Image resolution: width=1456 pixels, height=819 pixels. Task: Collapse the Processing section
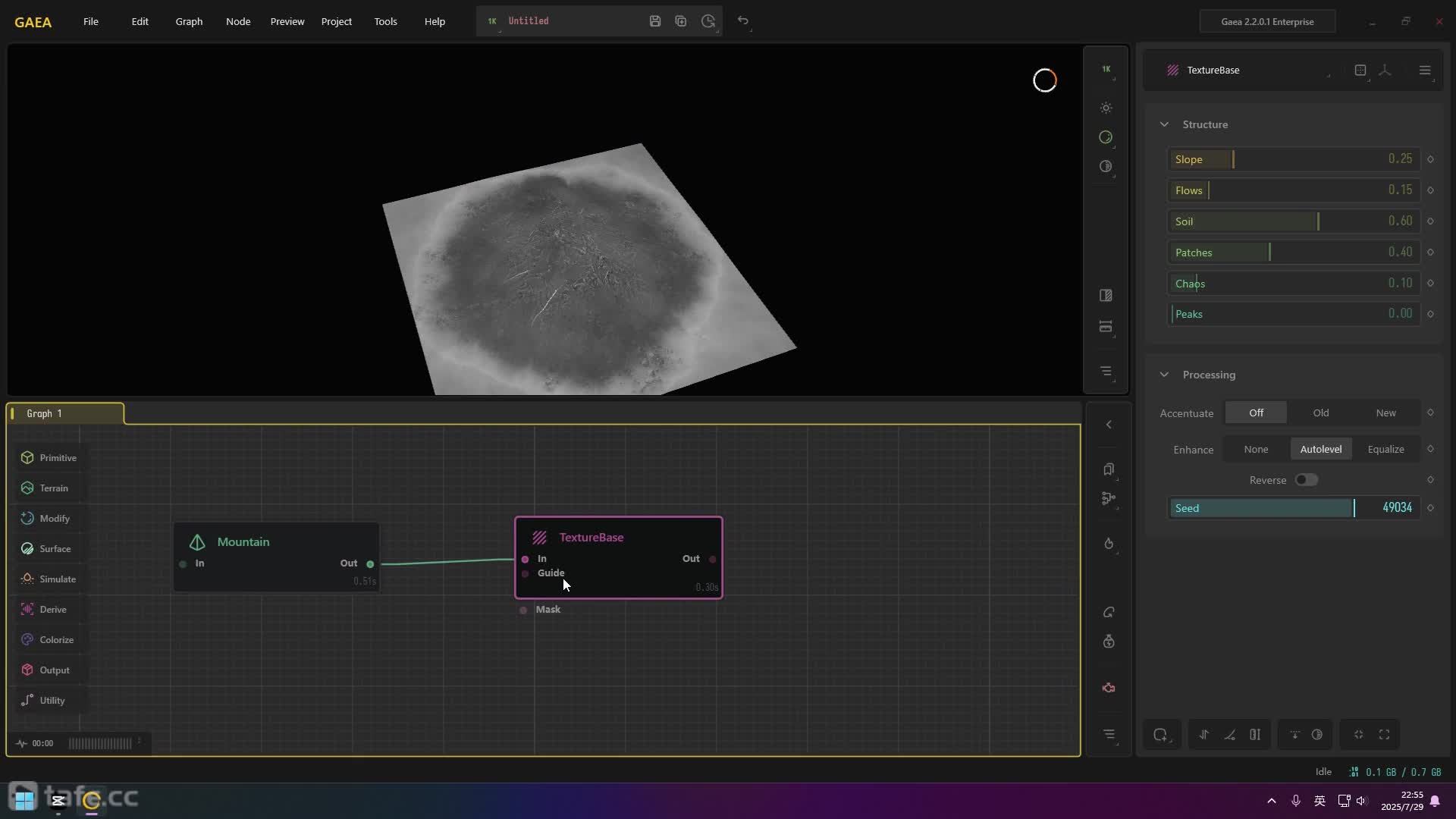coord(1164,375)
